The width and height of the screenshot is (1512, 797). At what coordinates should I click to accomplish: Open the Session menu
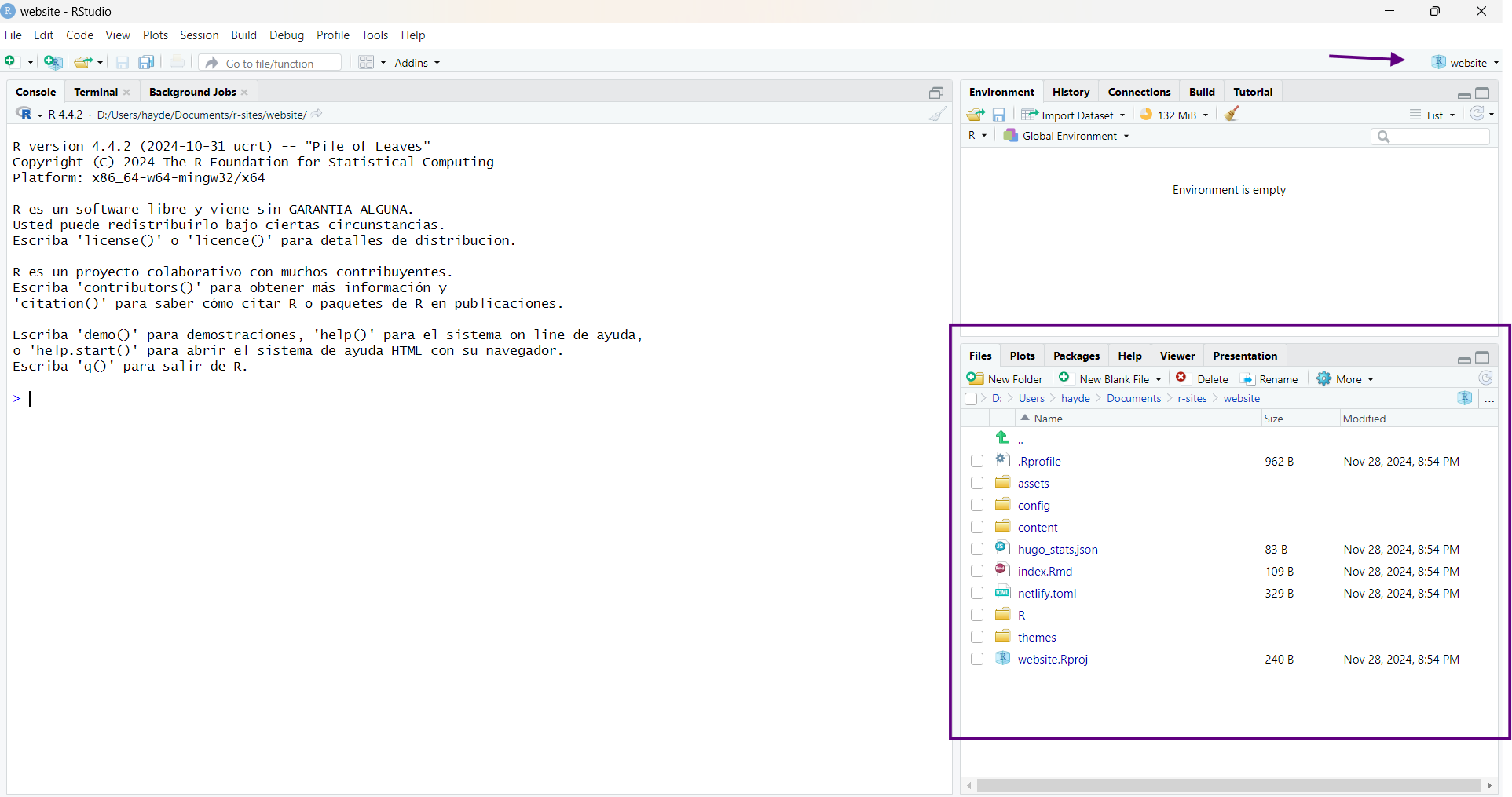tap(199, 35)
